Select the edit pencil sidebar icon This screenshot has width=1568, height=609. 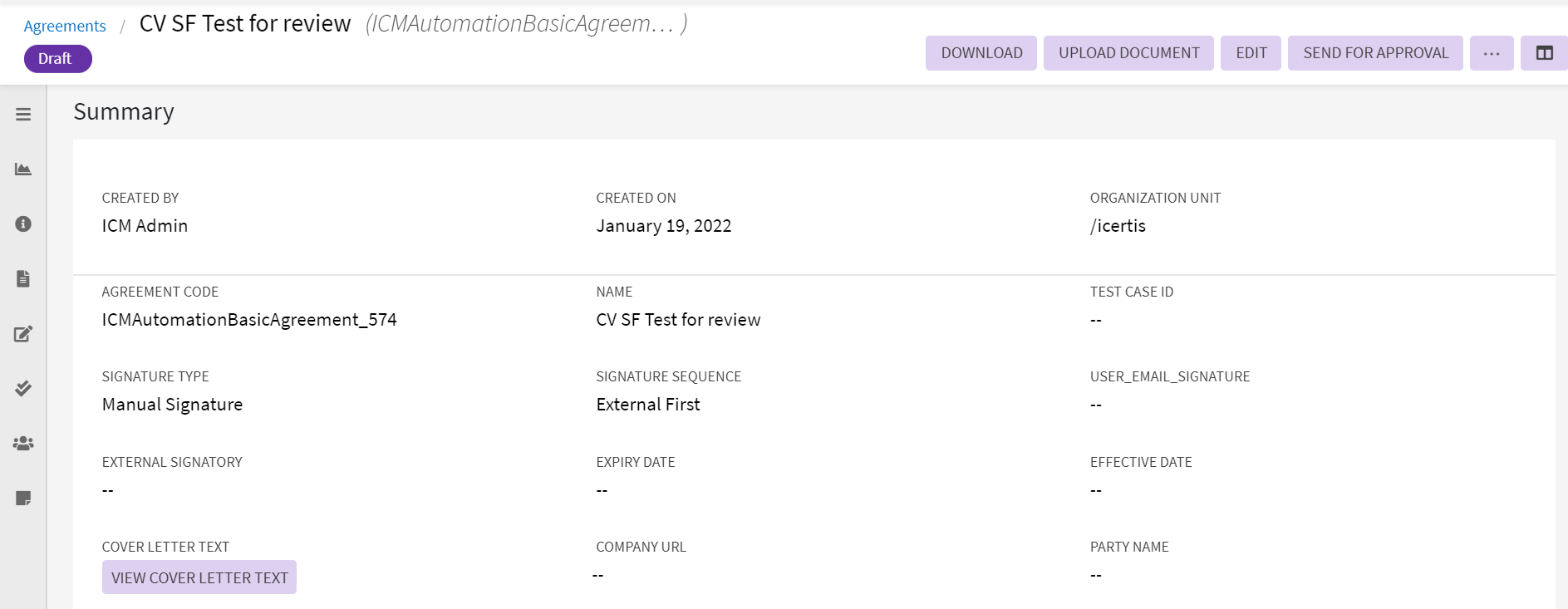tap(23, 334)
